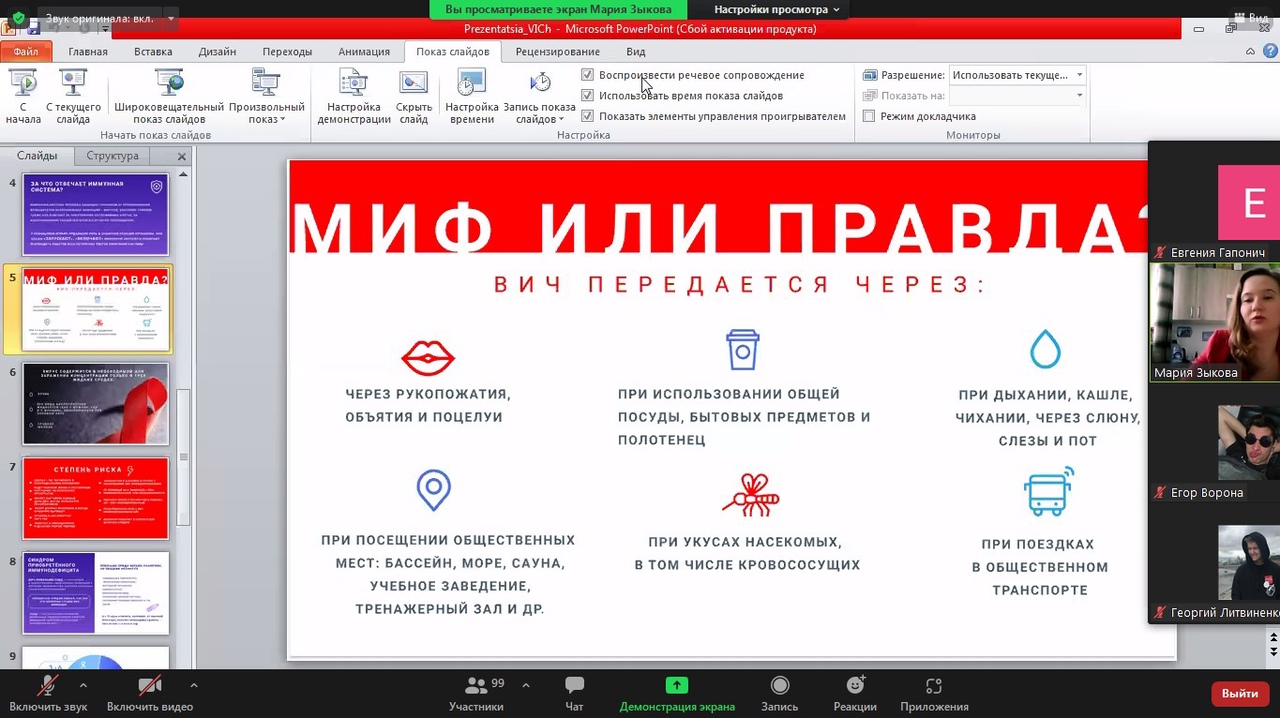Select slide 6 thumbnail

[96, 403]
